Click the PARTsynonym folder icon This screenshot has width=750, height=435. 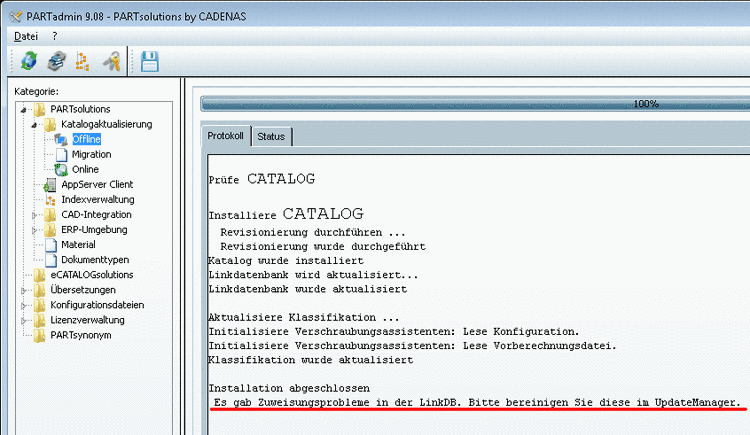pos(40,335)
